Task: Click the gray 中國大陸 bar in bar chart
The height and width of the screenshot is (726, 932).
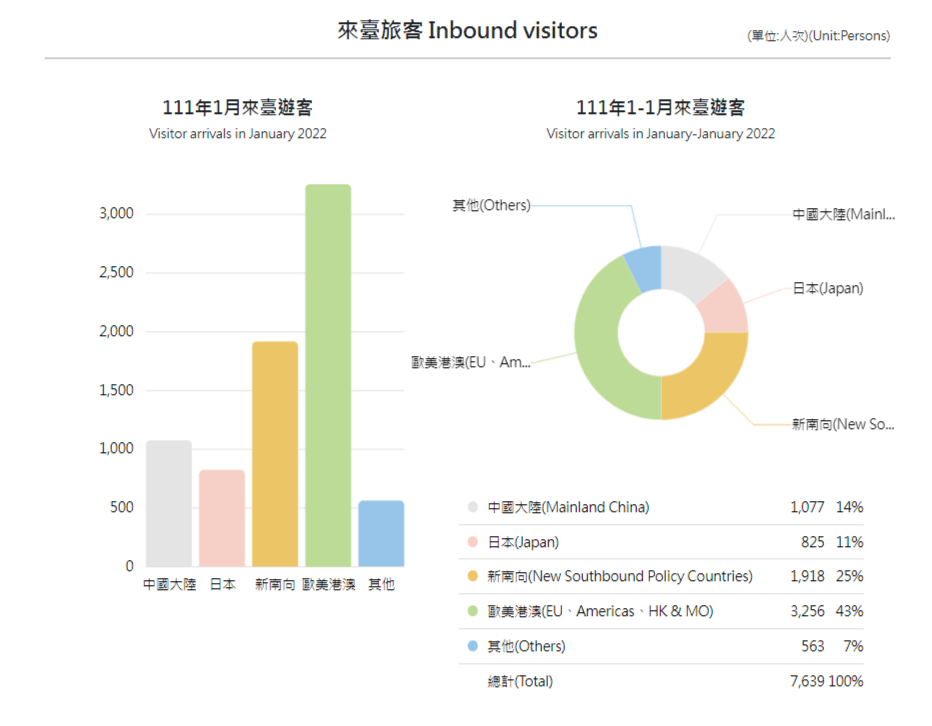Action: (168, 503)
